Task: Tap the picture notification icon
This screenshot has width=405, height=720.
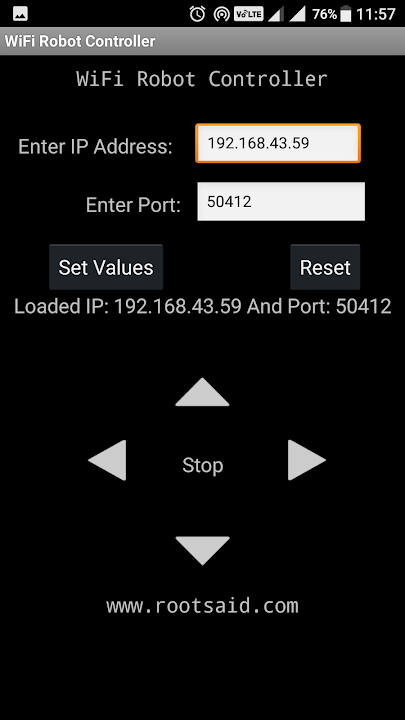Action: pos(20,14)
